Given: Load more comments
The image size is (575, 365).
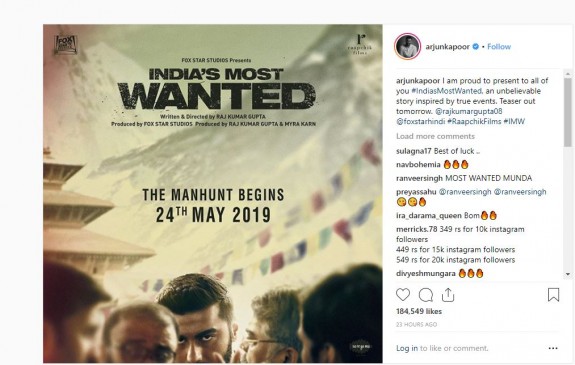Looking at the screenshot, I should 435,136.
